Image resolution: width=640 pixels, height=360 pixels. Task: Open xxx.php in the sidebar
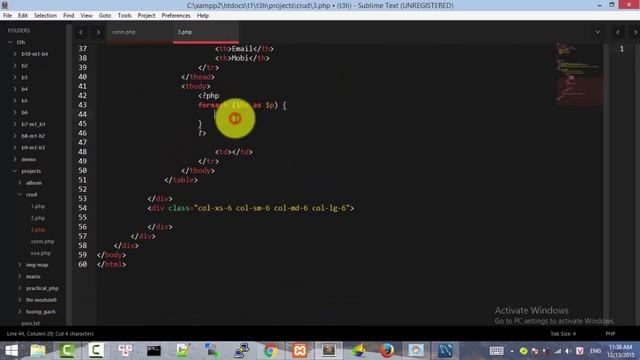click(41, 253)
